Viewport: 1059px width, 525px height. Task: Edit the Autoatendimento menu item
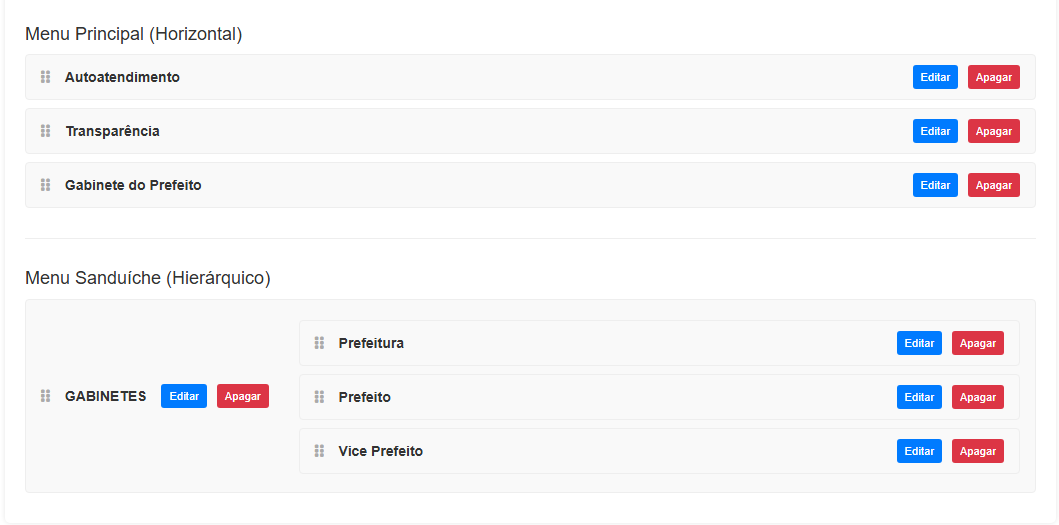[935, 77]
